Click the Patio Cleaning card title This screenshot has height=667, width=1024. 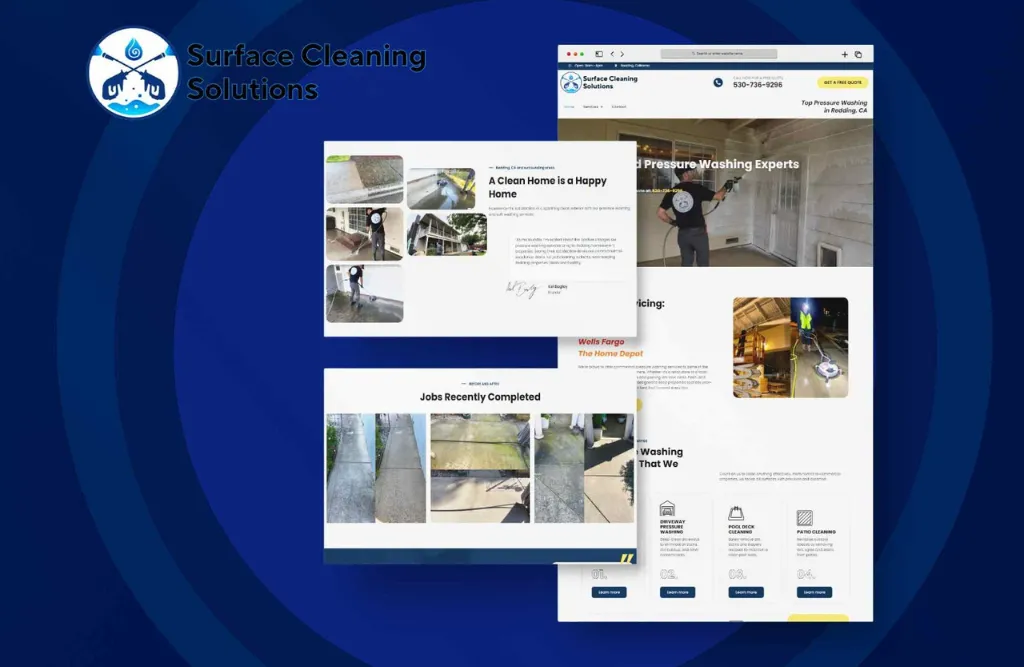click(816, 532)
